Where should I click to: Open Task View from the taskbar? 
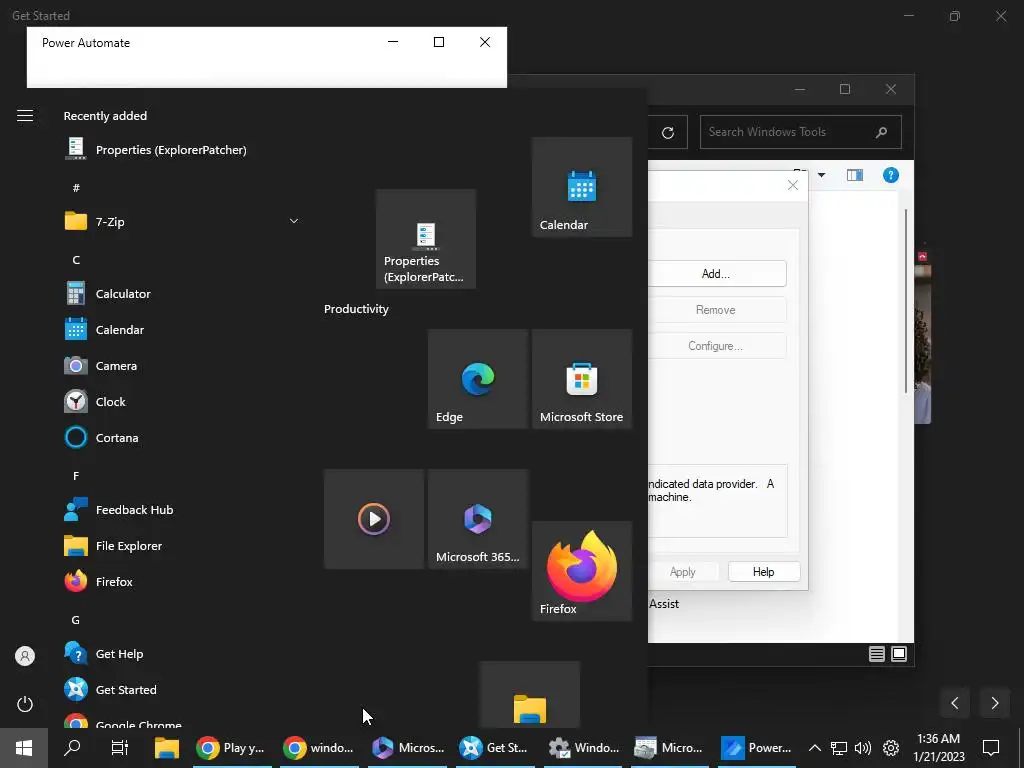[120, 748]
